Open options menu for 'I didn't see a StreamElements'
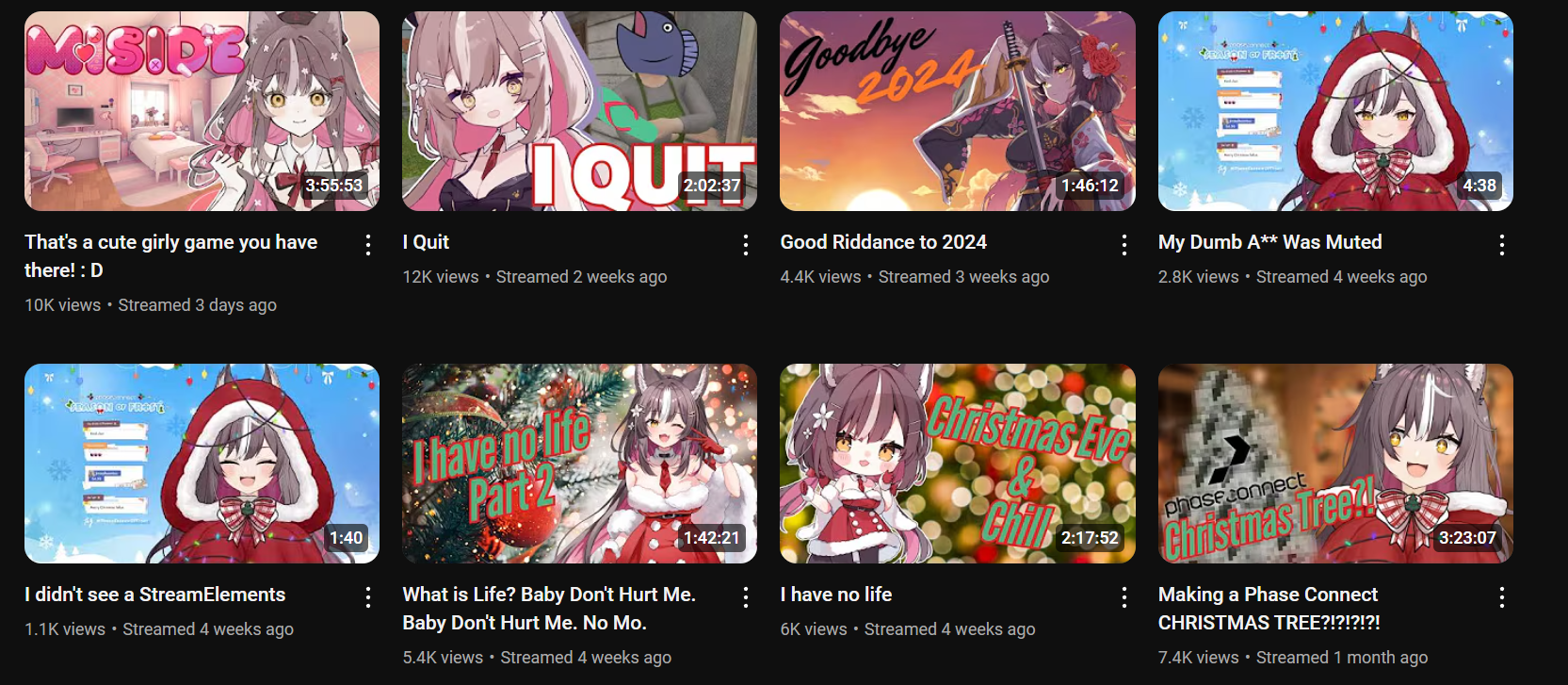The image size is (1568, 685). [368, 596]
